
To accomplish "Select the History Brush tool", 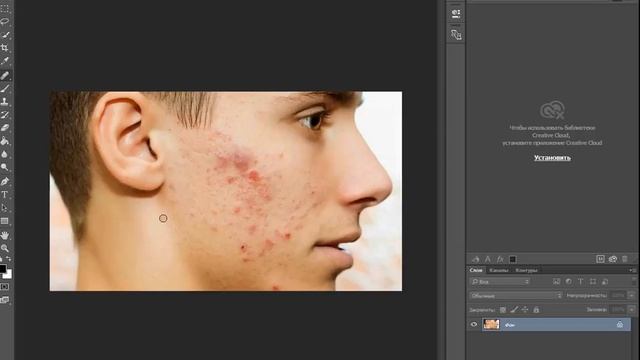I will coord(4,115).
